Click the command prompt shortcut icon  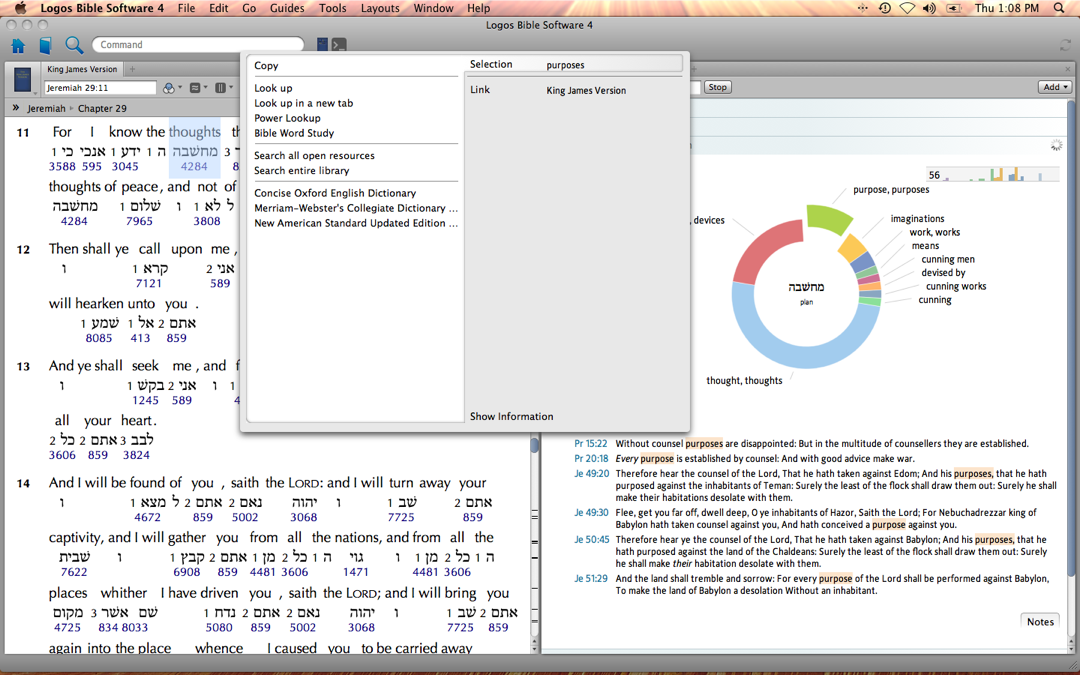click(339, 45)
